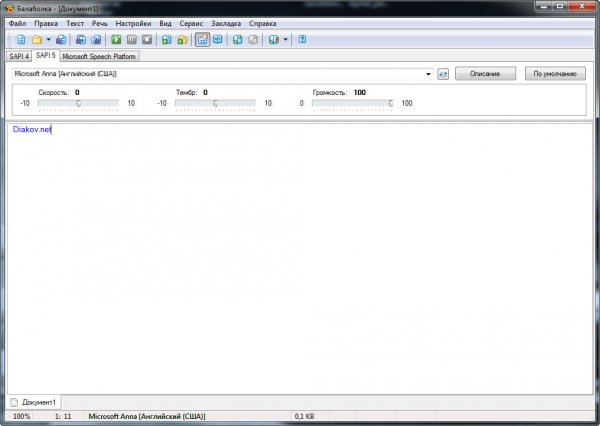Expand the arrow beside the dictionary icon
The image size is (600, 426).
[285, 39]
